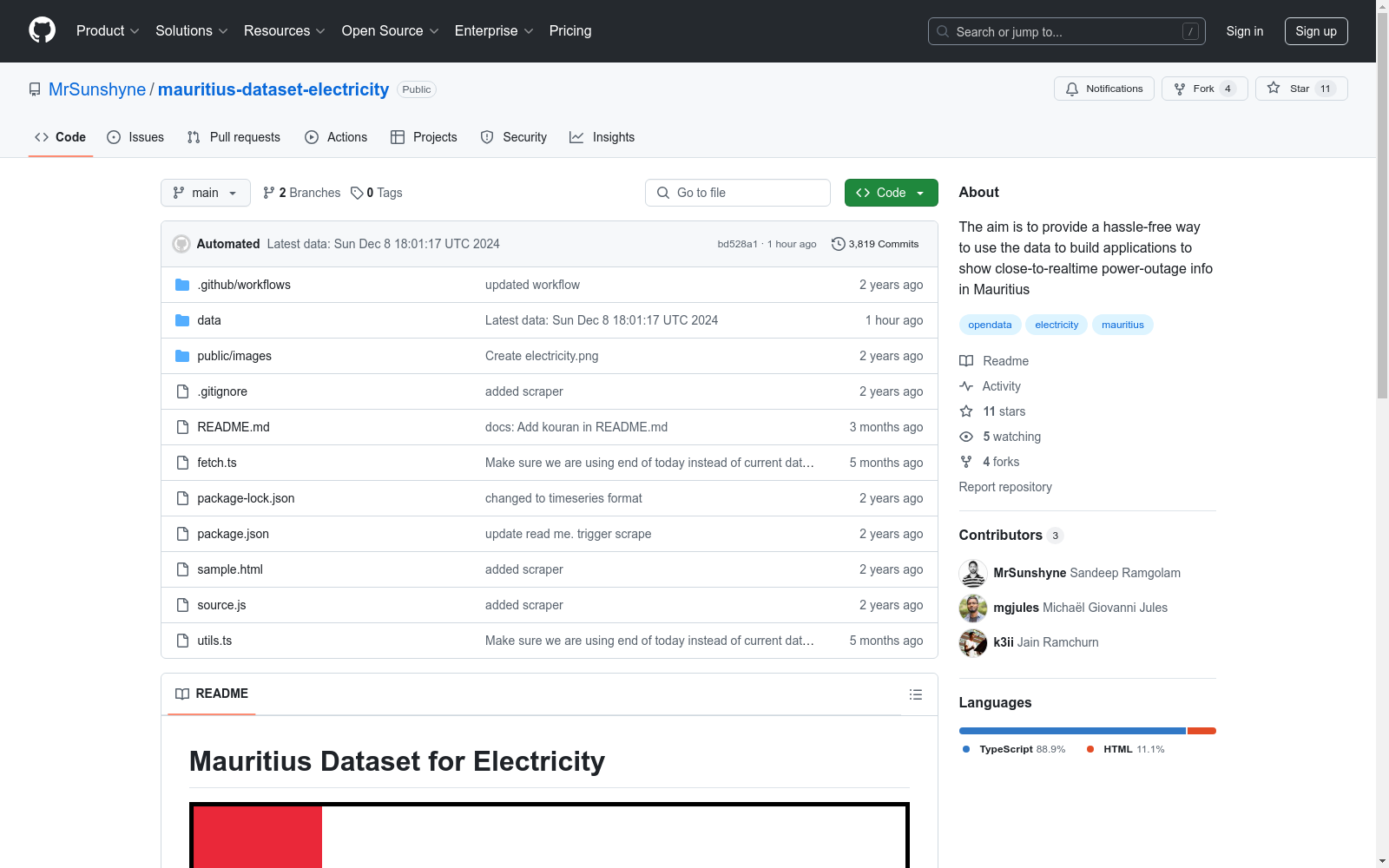Click the watching eye icon in About
The image size is (1389, 868).
pyautogui.click(x=966, y=437)
